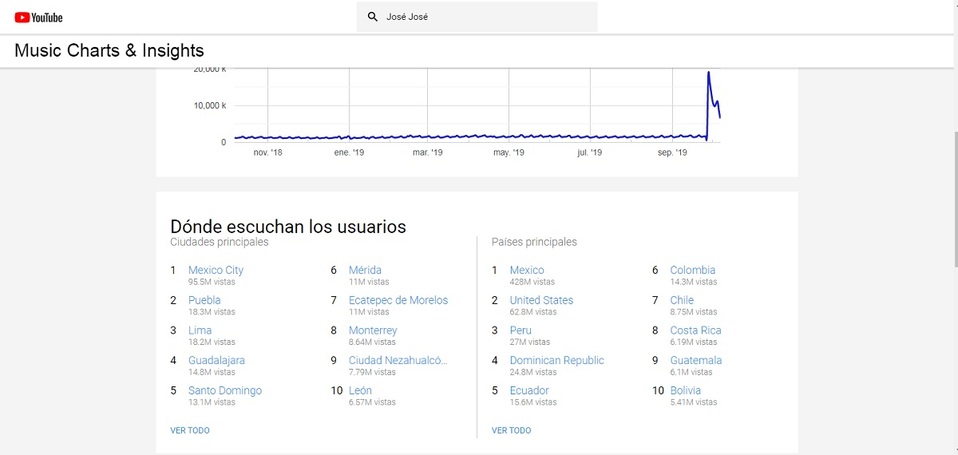Select Santo Domingo in the cities list
The image size is (958, 455).
point(224,390)
